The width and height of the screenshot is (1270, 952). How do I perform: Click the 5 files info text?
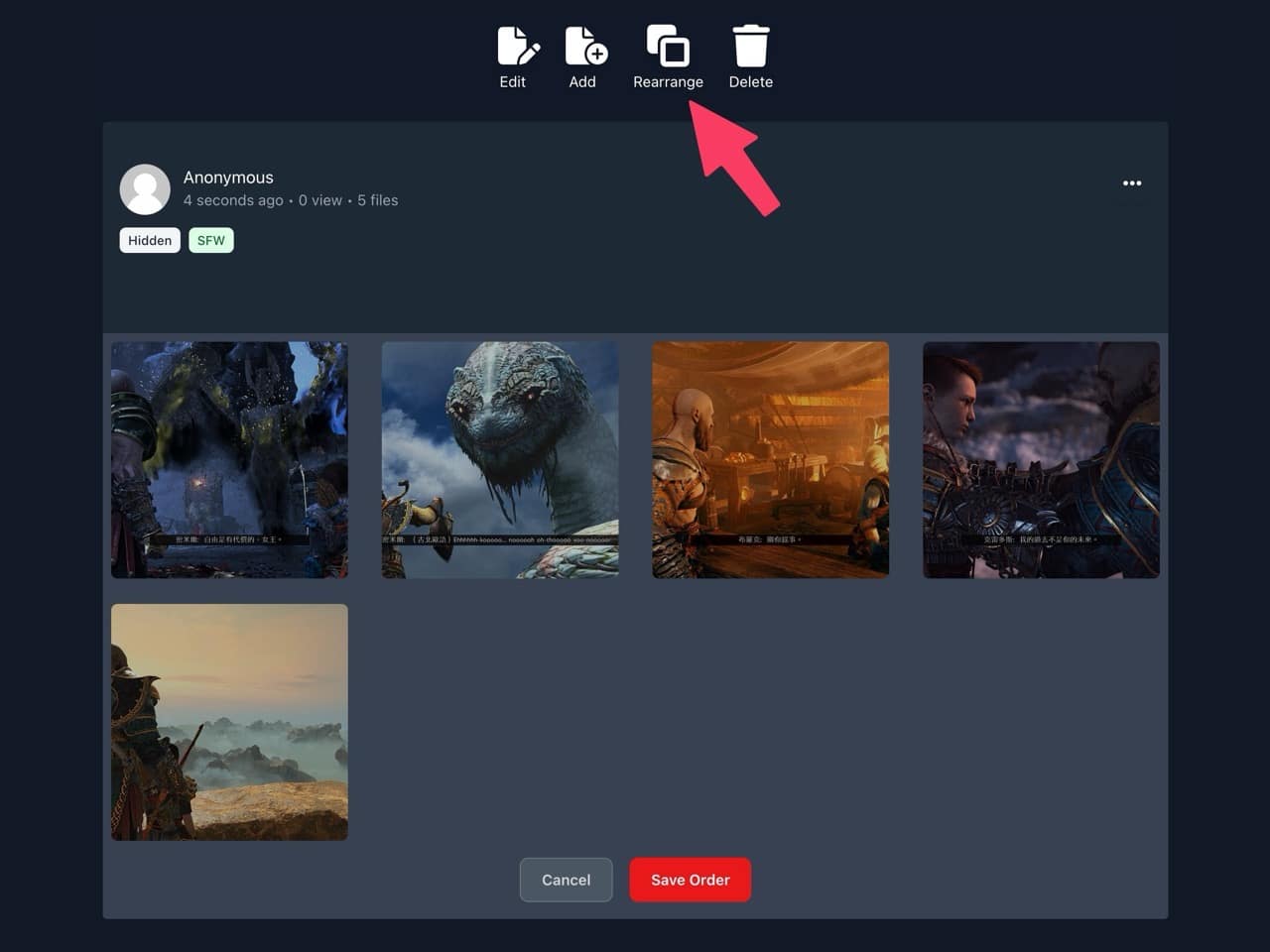pos(377,200)
